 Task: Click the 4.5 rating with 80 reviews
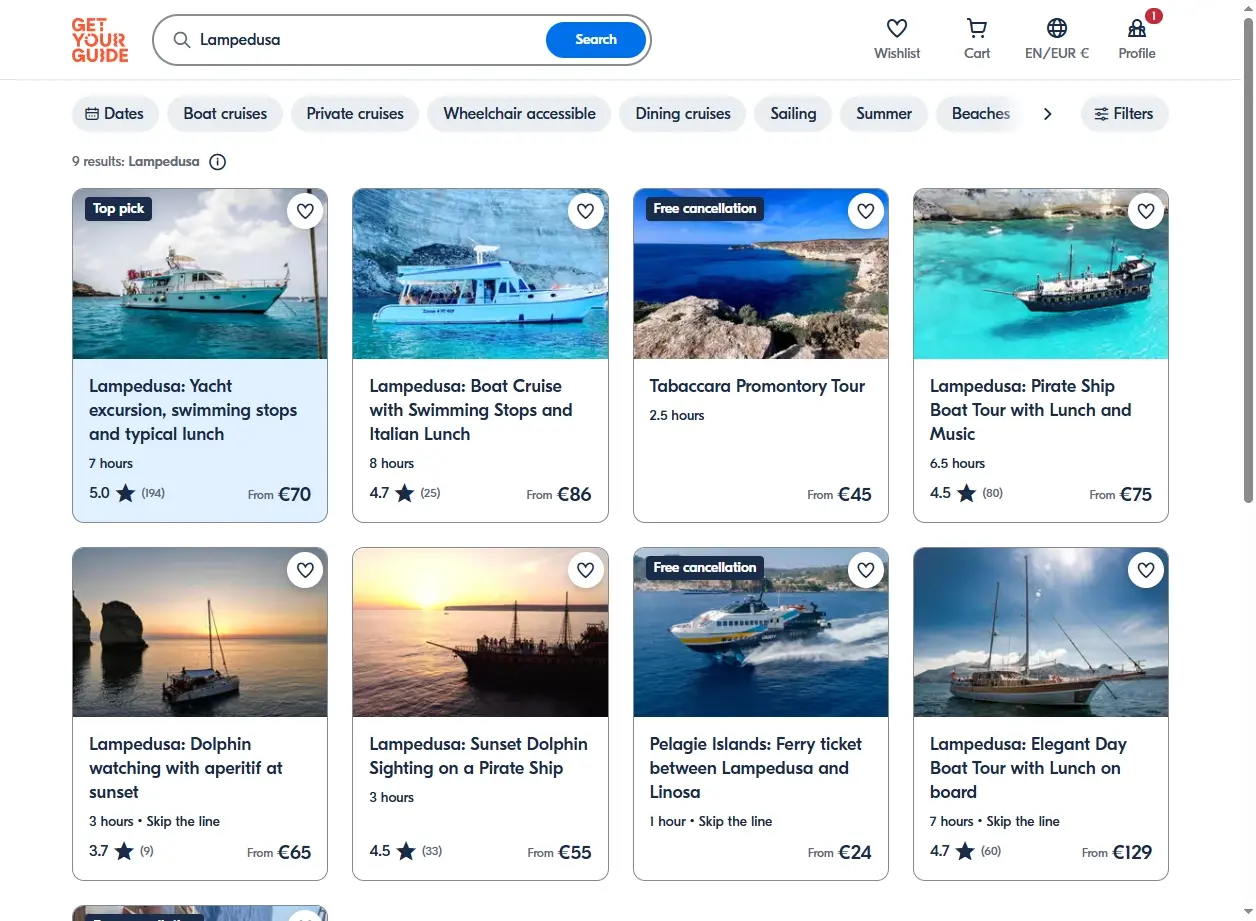point(966,493)
